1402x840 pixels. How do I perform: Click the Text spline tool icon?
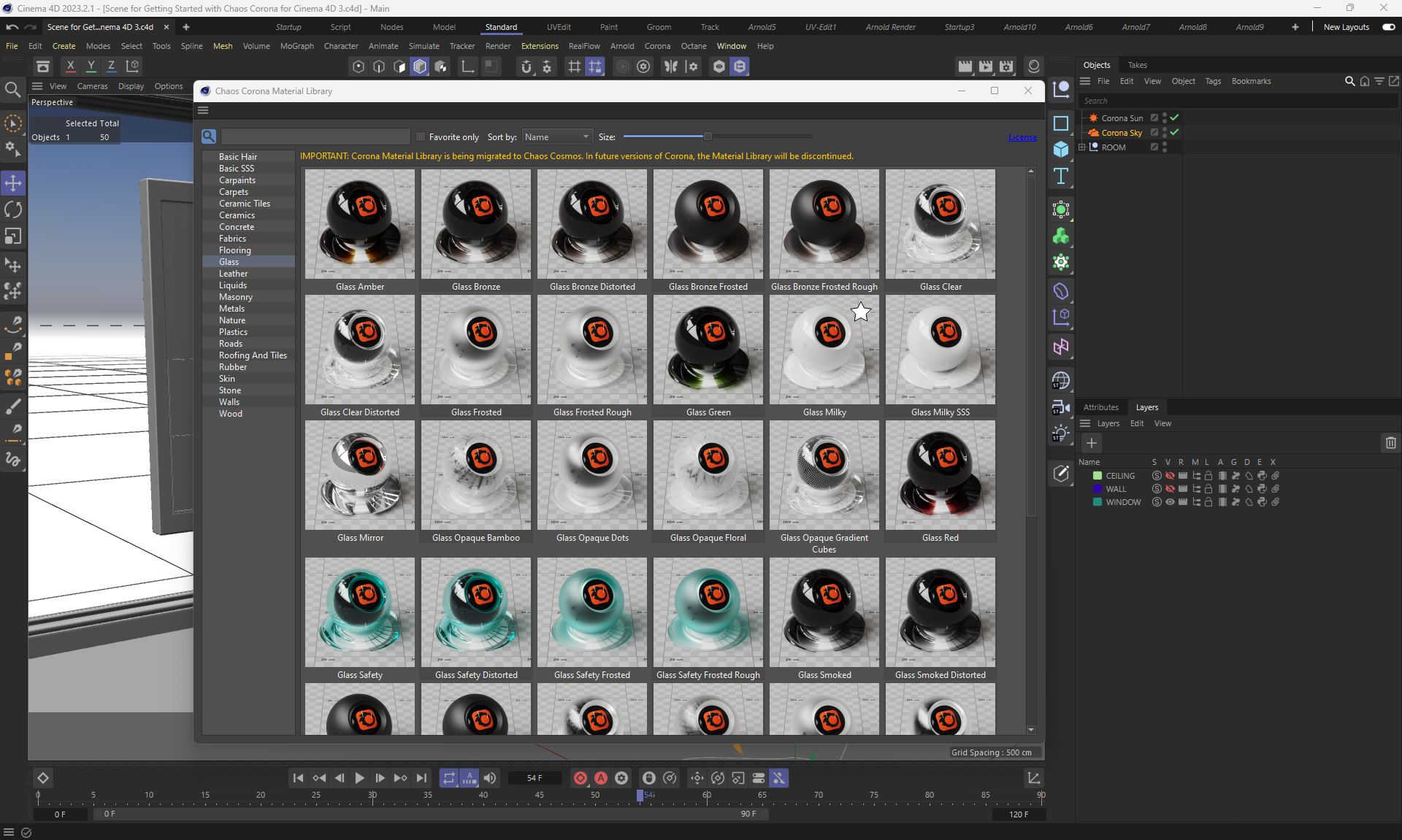[1061, 176]
